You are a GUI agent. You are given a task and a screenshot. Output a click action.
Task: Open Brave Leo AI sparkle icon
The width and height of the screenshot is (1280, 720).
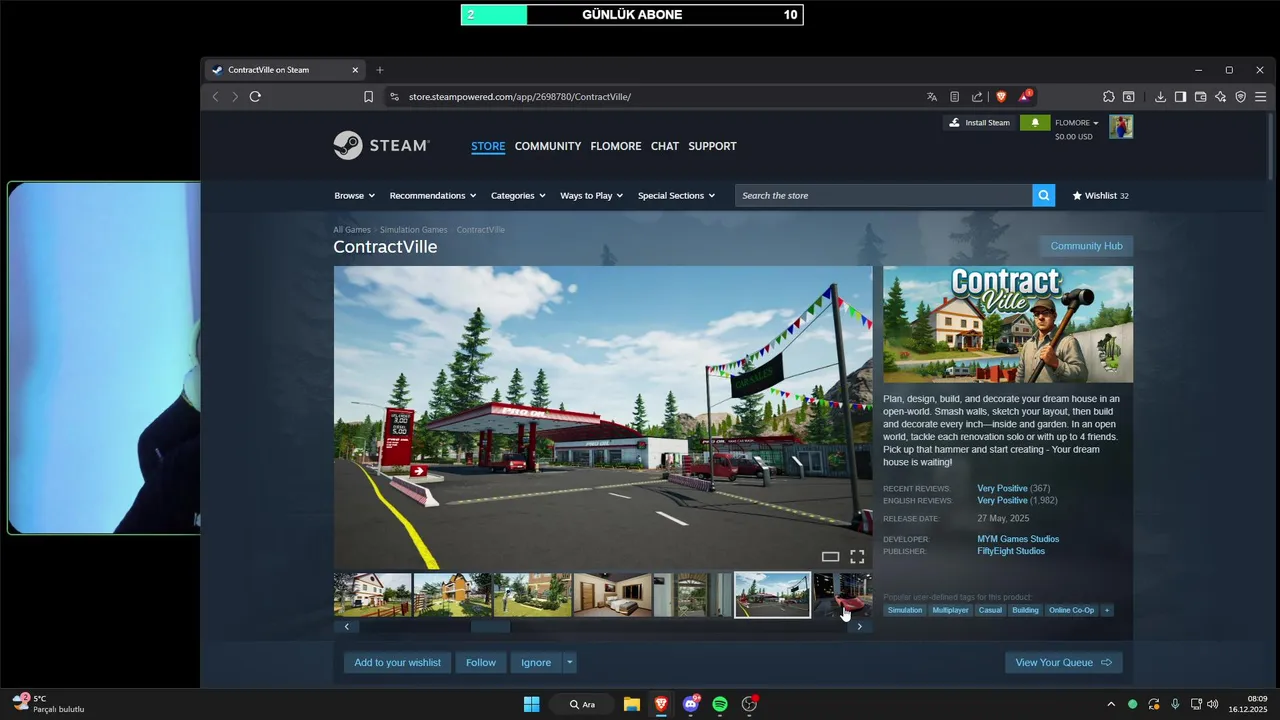(x=1220, y=97)
